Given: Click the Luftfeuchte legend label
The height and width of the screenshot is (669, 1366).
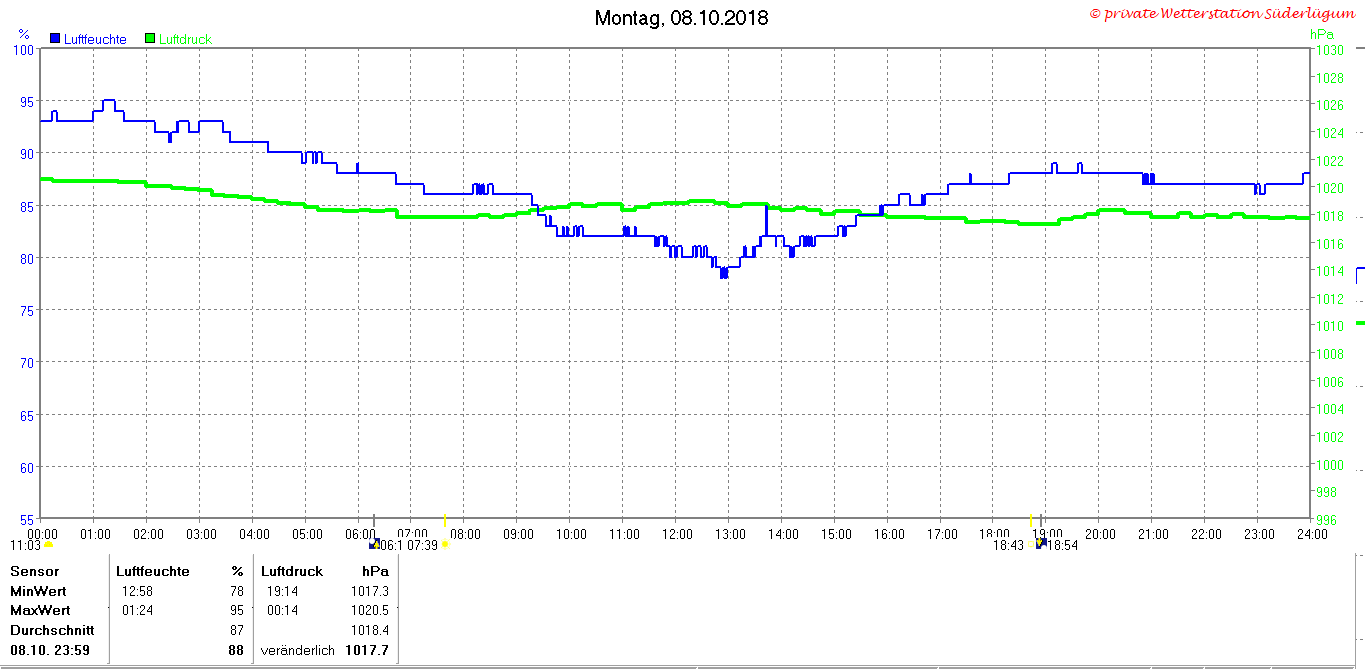Looking at the screenshot, I should 95,39.
